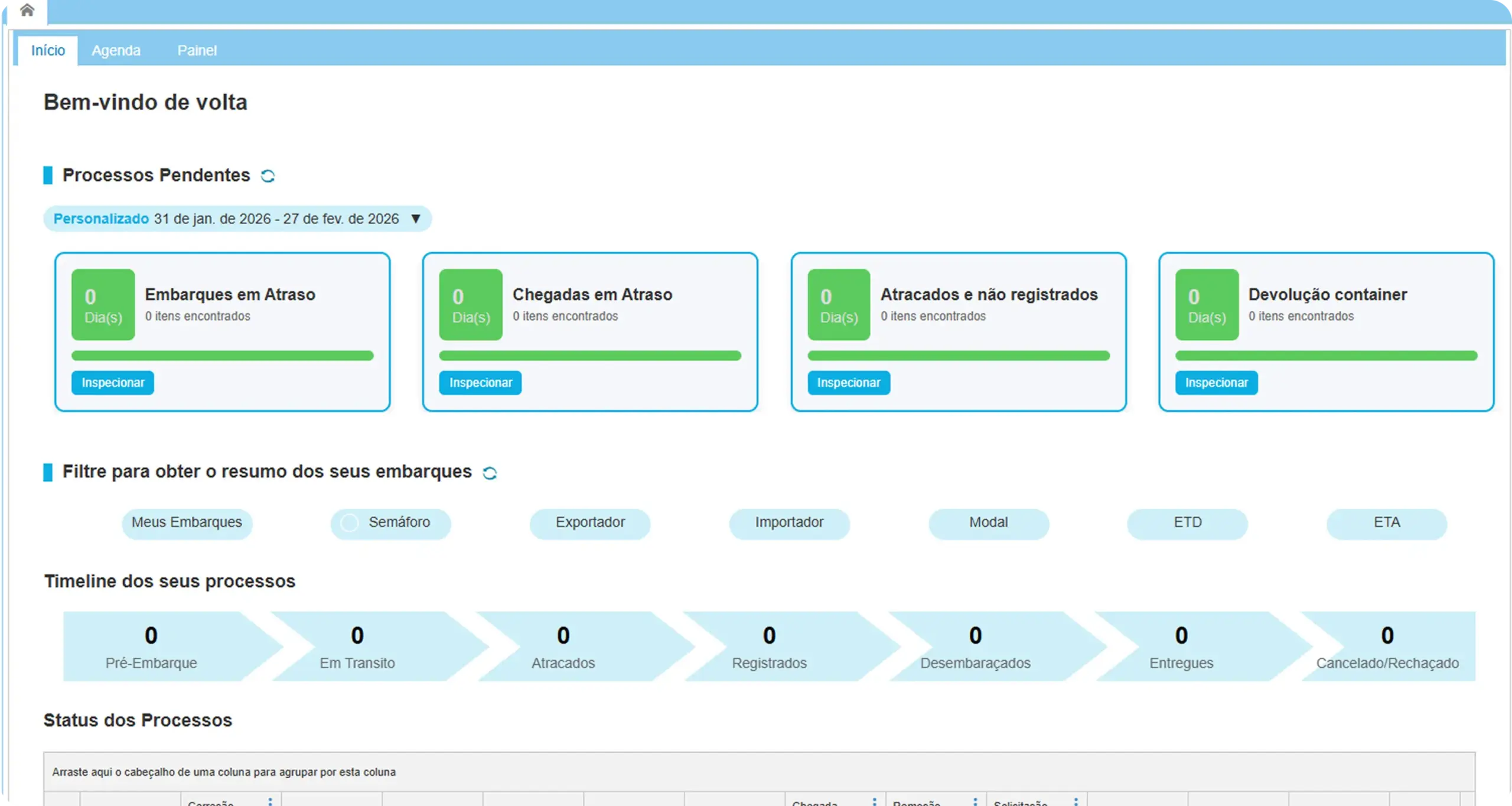This screenshot has height=806, width=1512.
Task: Toggle the Semáforo filter circle
Action: (x=349, y=523)
